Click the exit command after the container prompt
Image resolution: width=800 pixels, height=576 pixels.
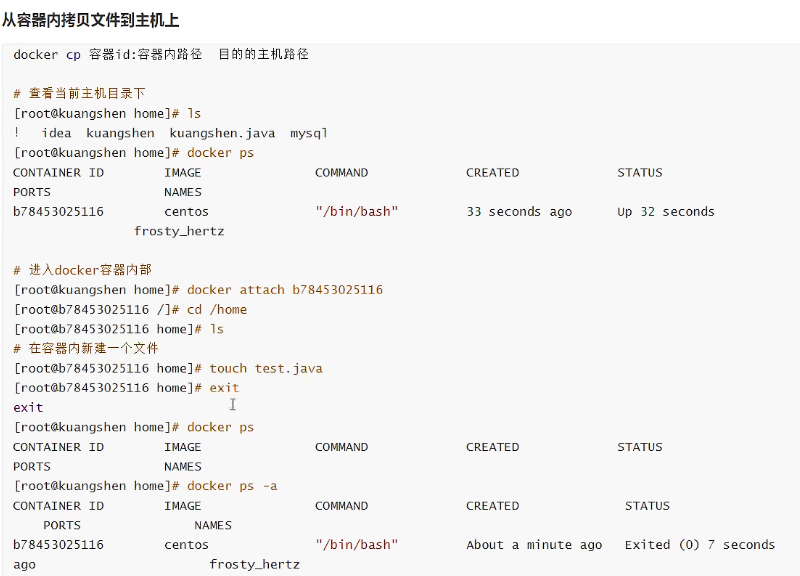[224, 388]
